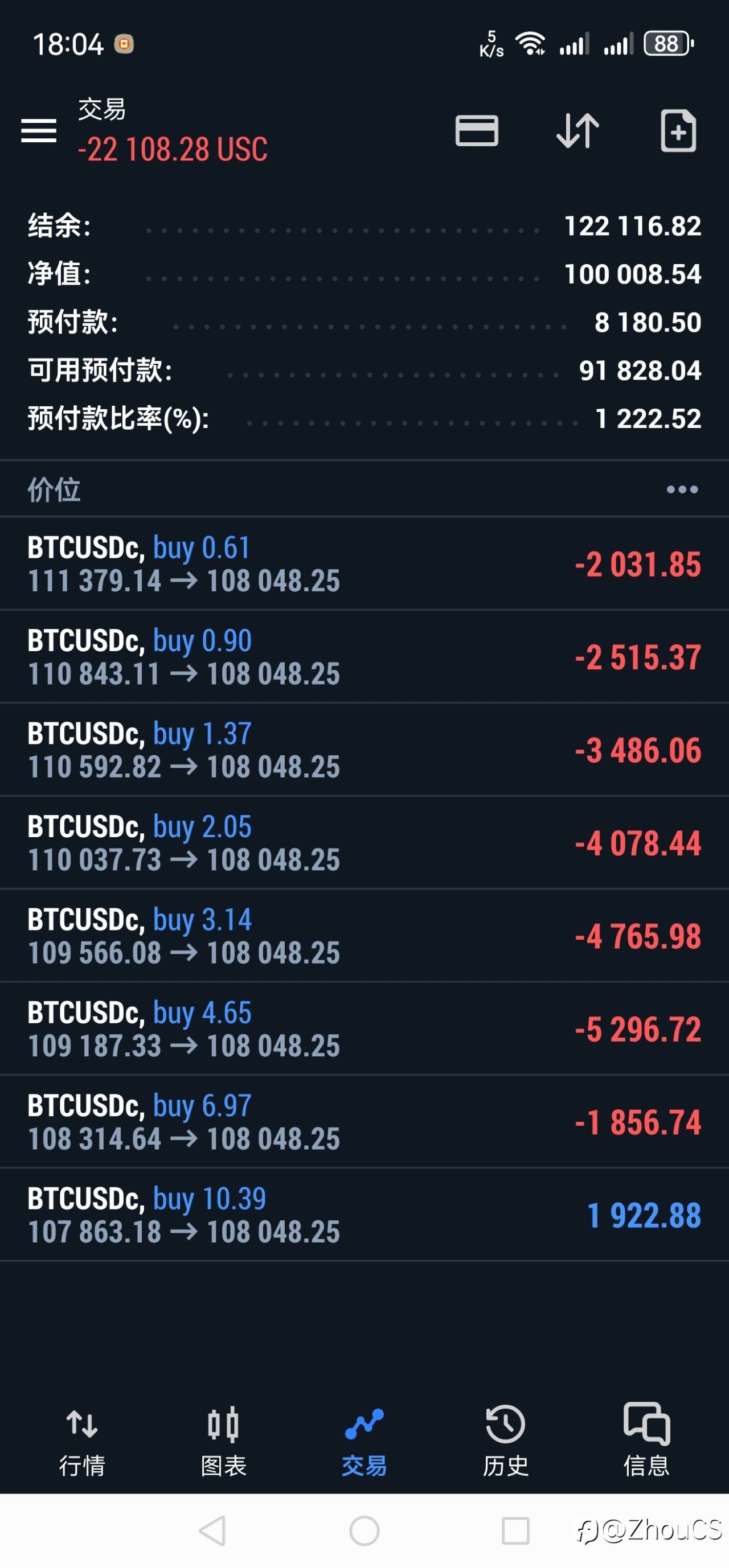Expand the BTCUSDc buy 0.90 position
The image size is (729, 1568).
[x=364, y=657]
